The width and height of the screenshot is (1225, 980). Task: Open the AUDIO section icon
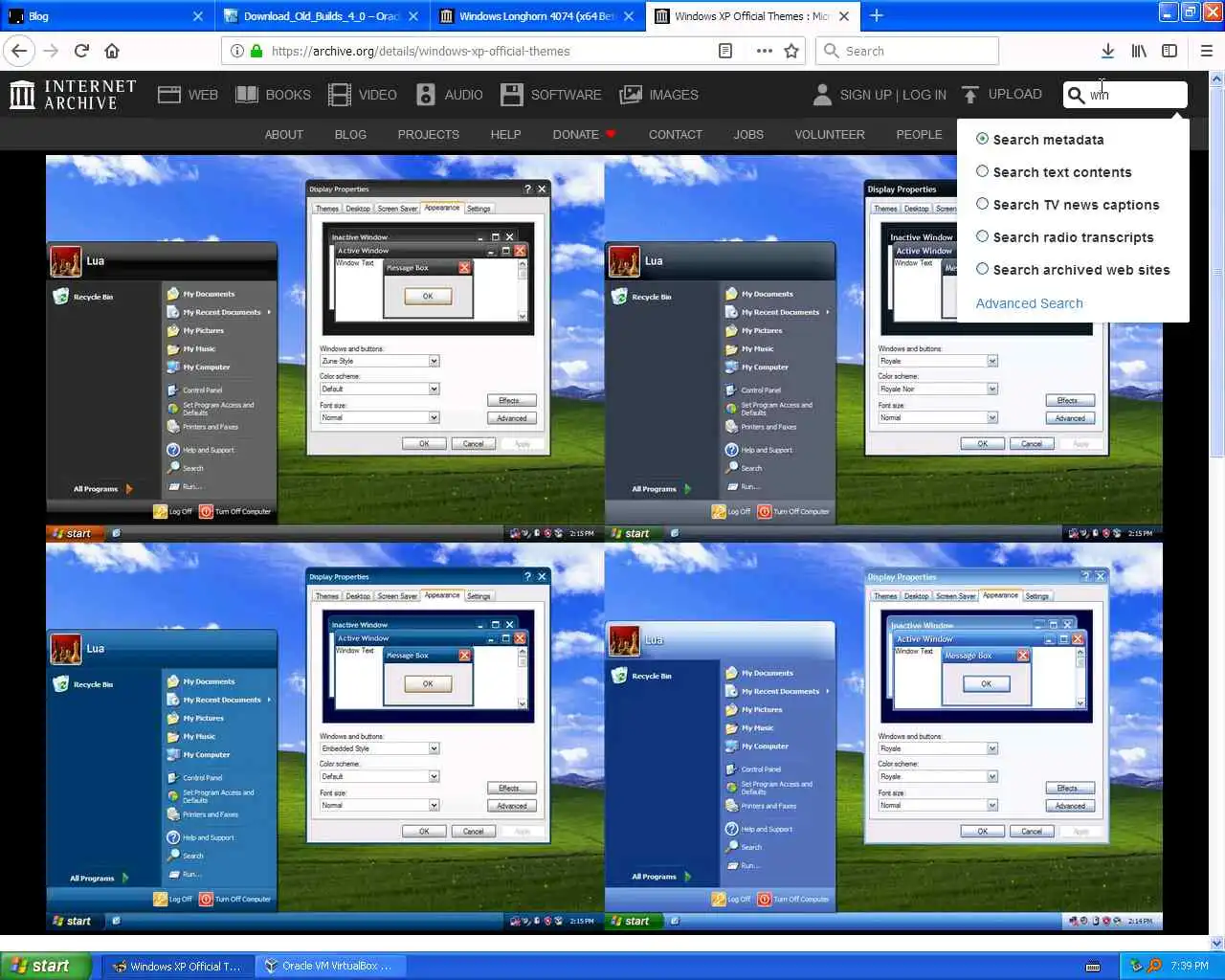(x=426, y=95)
